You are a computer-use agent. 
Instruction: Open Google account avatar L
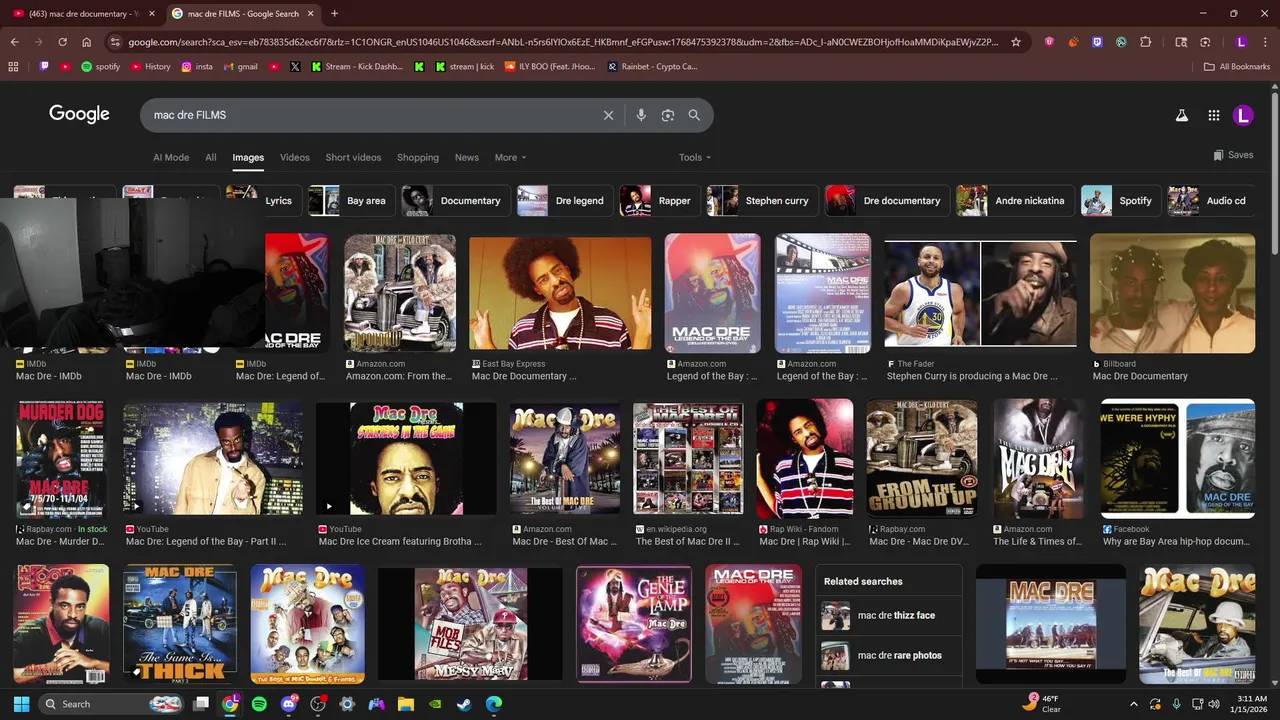pyautogui.click(x=1243, y=115)
